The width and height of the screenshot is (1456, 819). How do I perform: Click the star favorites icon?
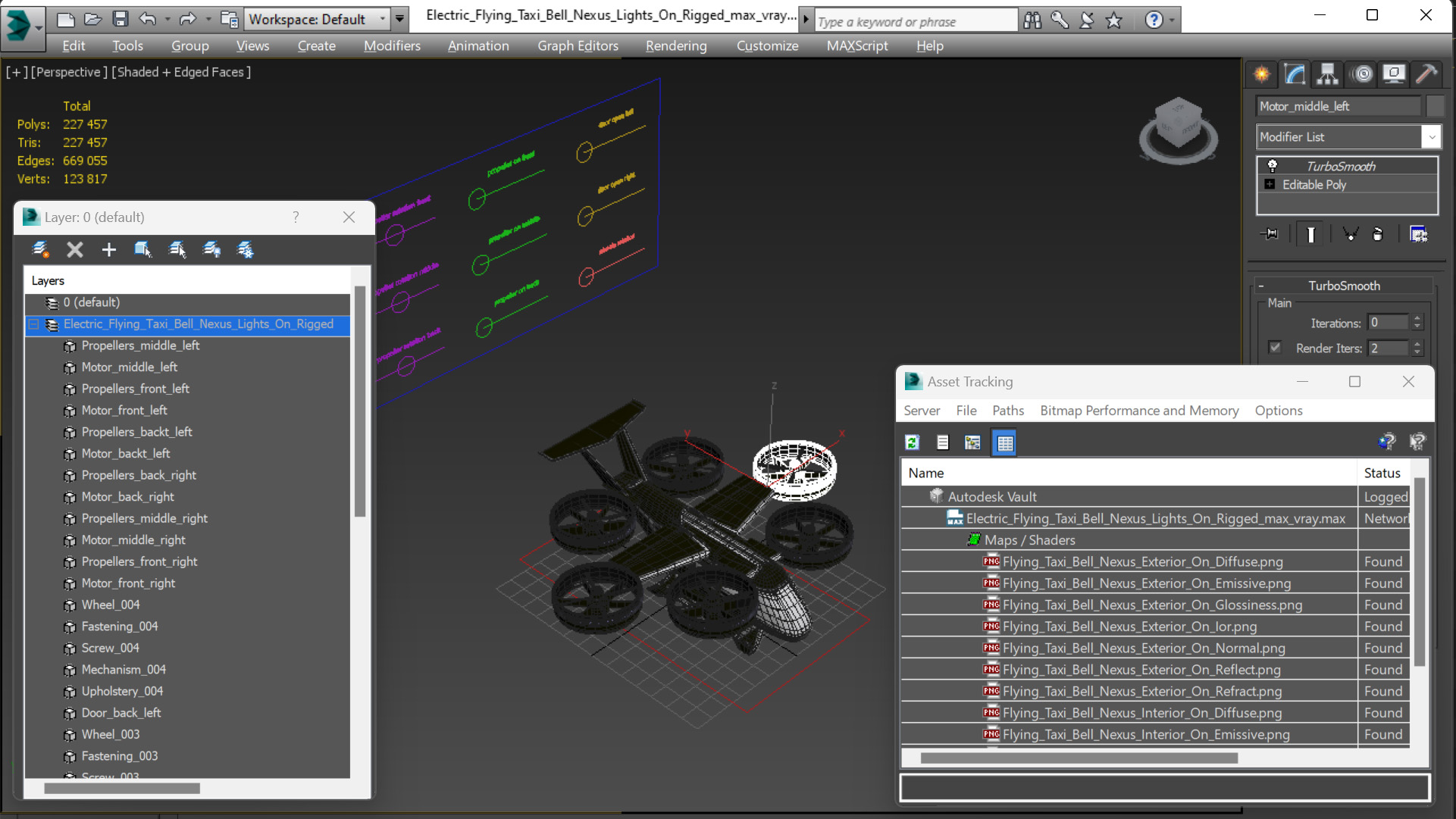tap(1113, 20)
